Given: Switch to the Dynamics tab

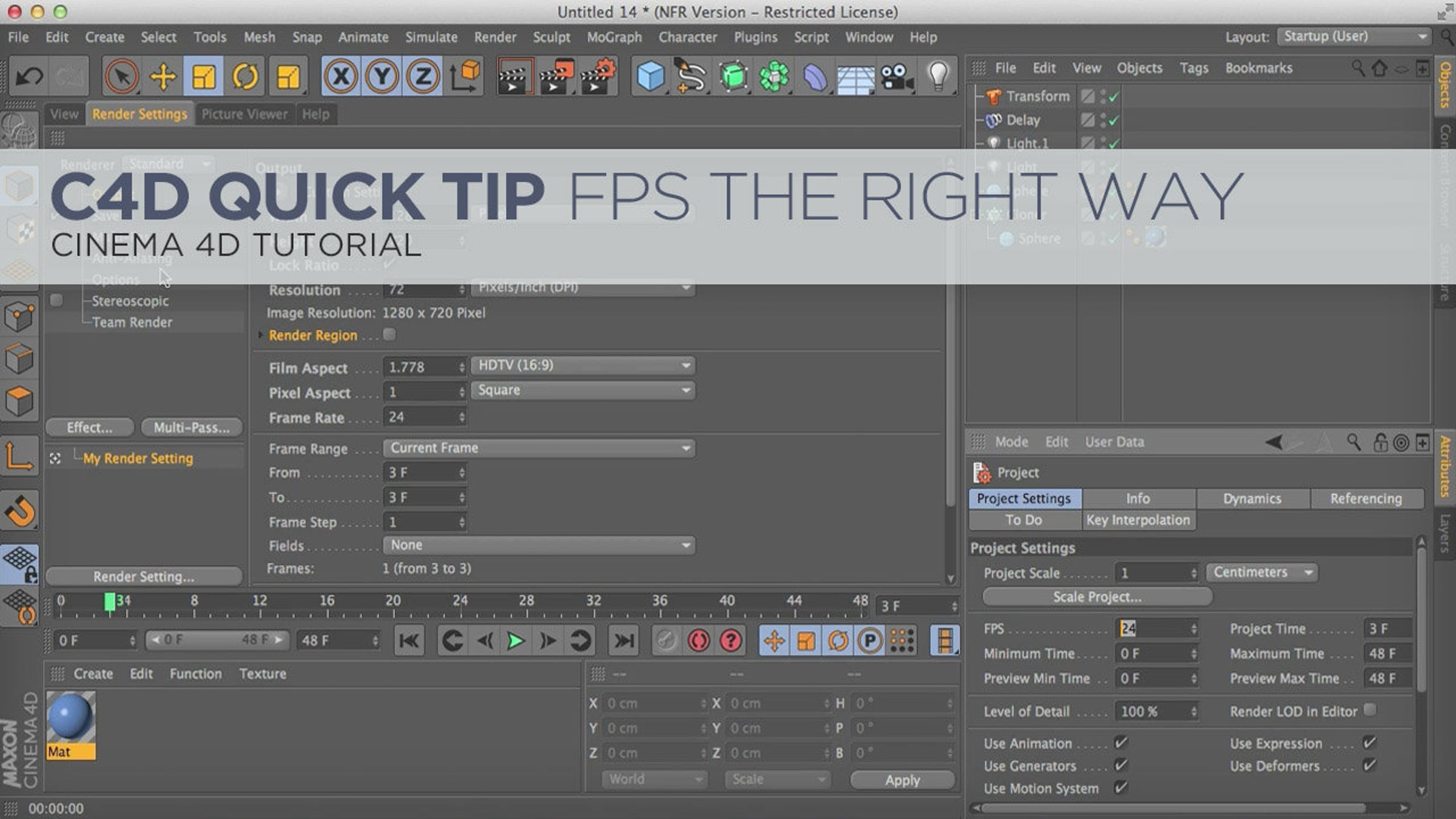Looking at the screenshot, I should 1252,499.
